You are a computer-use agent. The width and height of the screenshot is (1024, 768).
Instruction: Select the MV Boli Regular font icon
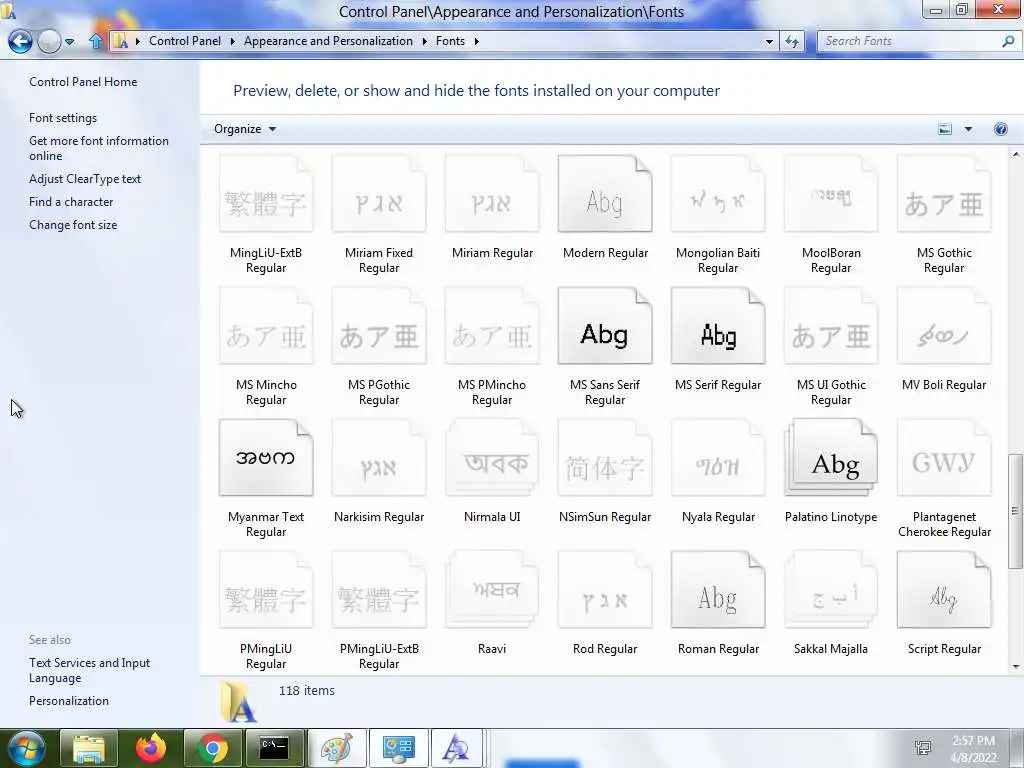tap(944, 325)
